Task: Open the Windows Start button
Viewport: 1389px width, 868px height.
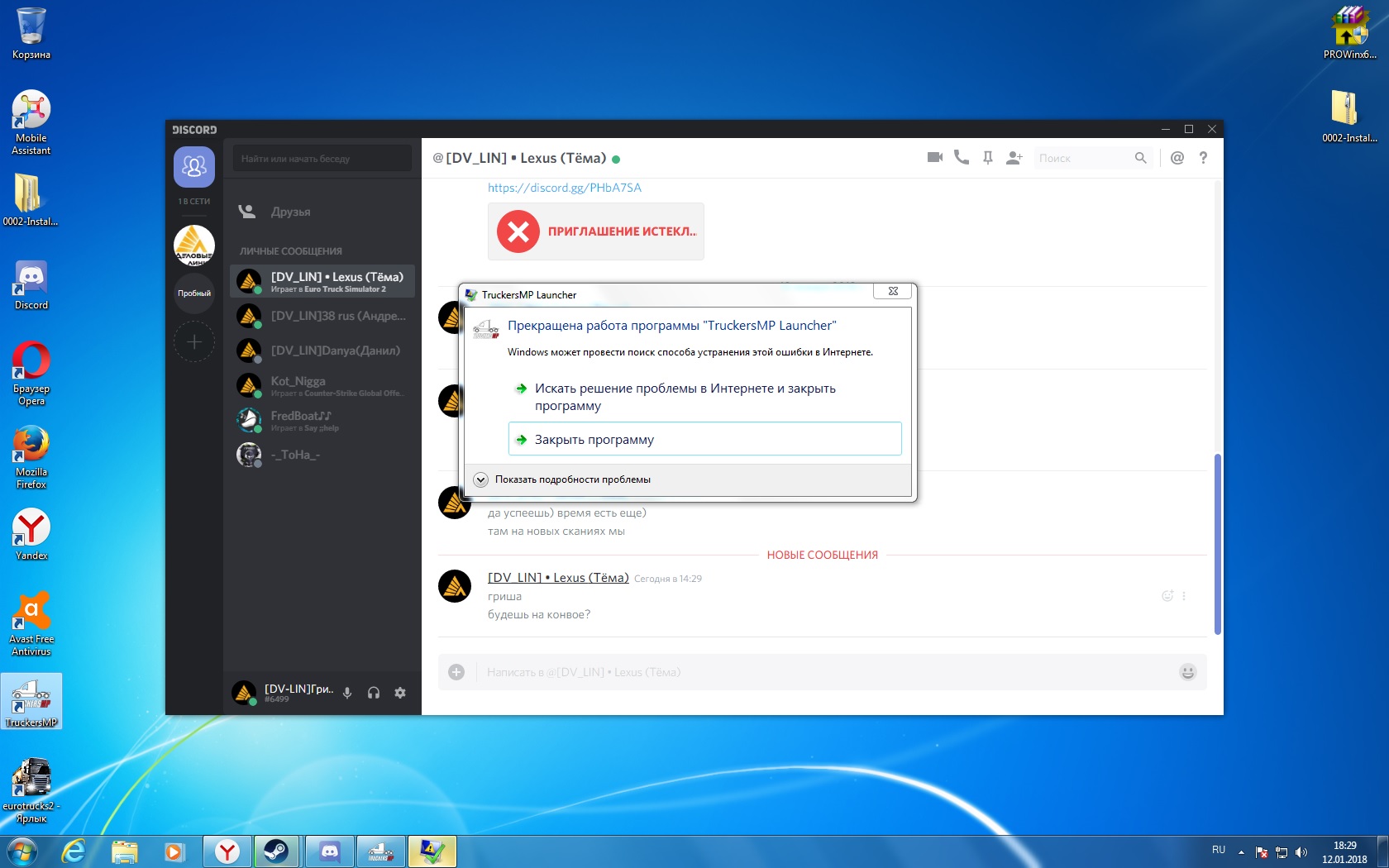Action: pyautogui.click(x=21, y=851)
